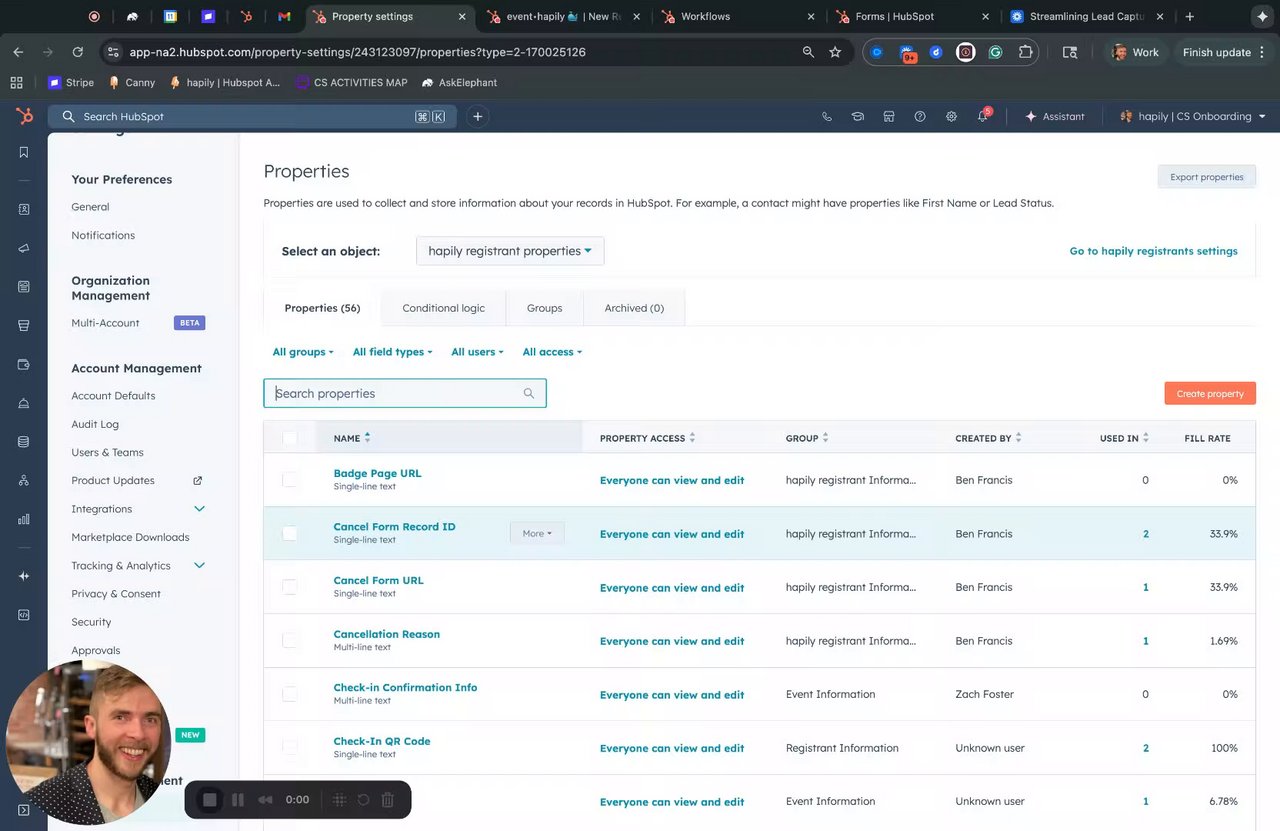The image size is (1280, 831).
Task: Tick the select-all checkbox in table header
Action: point(290,437)
